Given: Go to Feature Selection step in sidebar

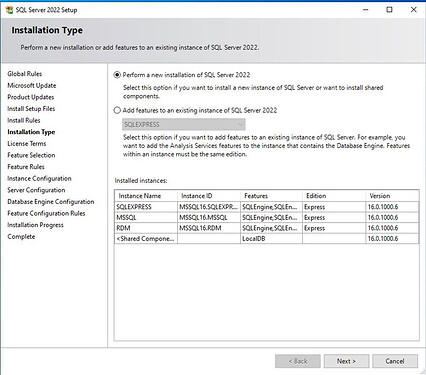Looking at the screenshot, I should click(31, 155).
